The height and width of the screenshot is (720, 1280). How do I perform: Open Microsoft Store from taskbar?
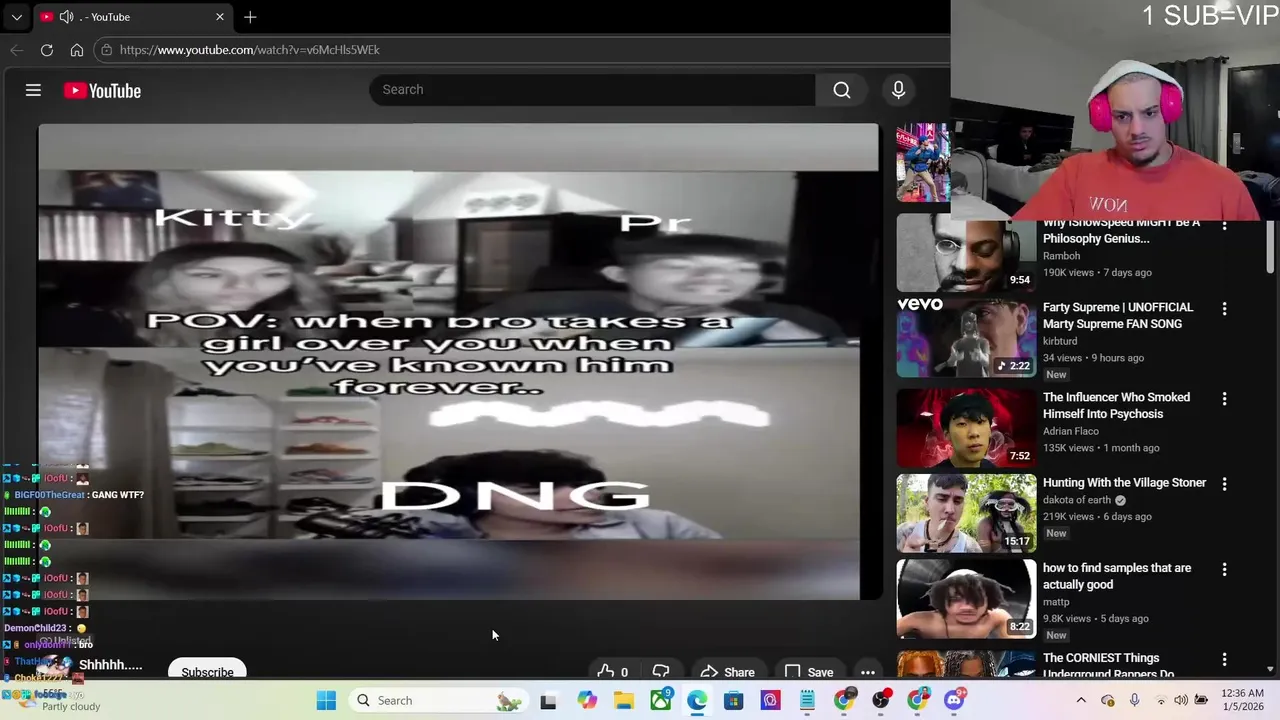click(x=733, y=701)
